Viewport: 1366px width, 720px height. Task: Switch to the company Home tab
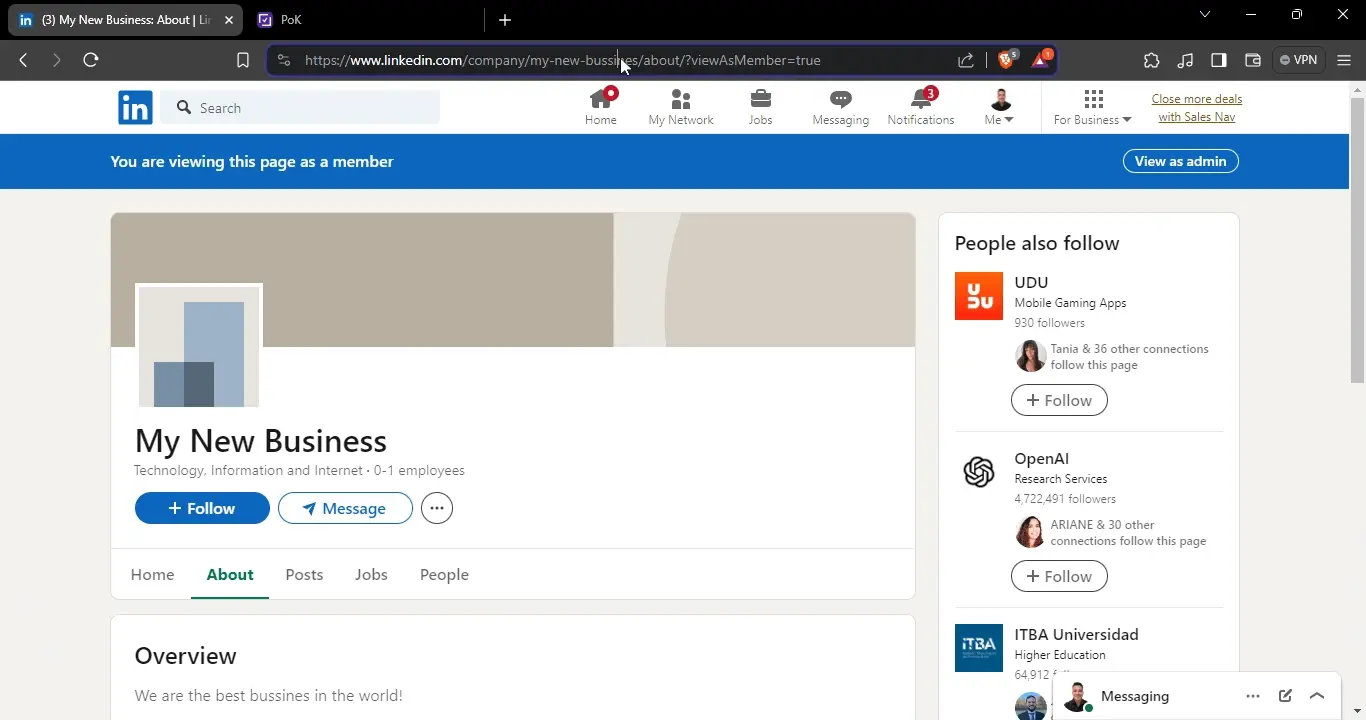tap(152, 574)
